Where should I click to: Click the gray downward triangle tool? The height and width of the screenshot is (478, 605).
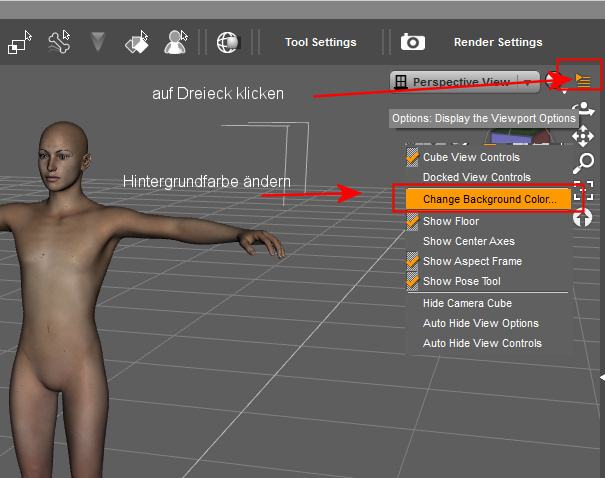98,42
